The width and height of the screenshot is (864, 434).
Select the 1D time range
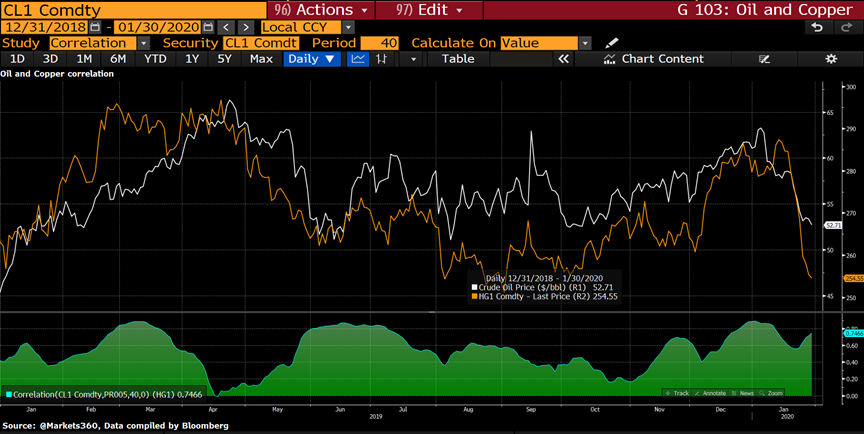click(x=18, y=59)
